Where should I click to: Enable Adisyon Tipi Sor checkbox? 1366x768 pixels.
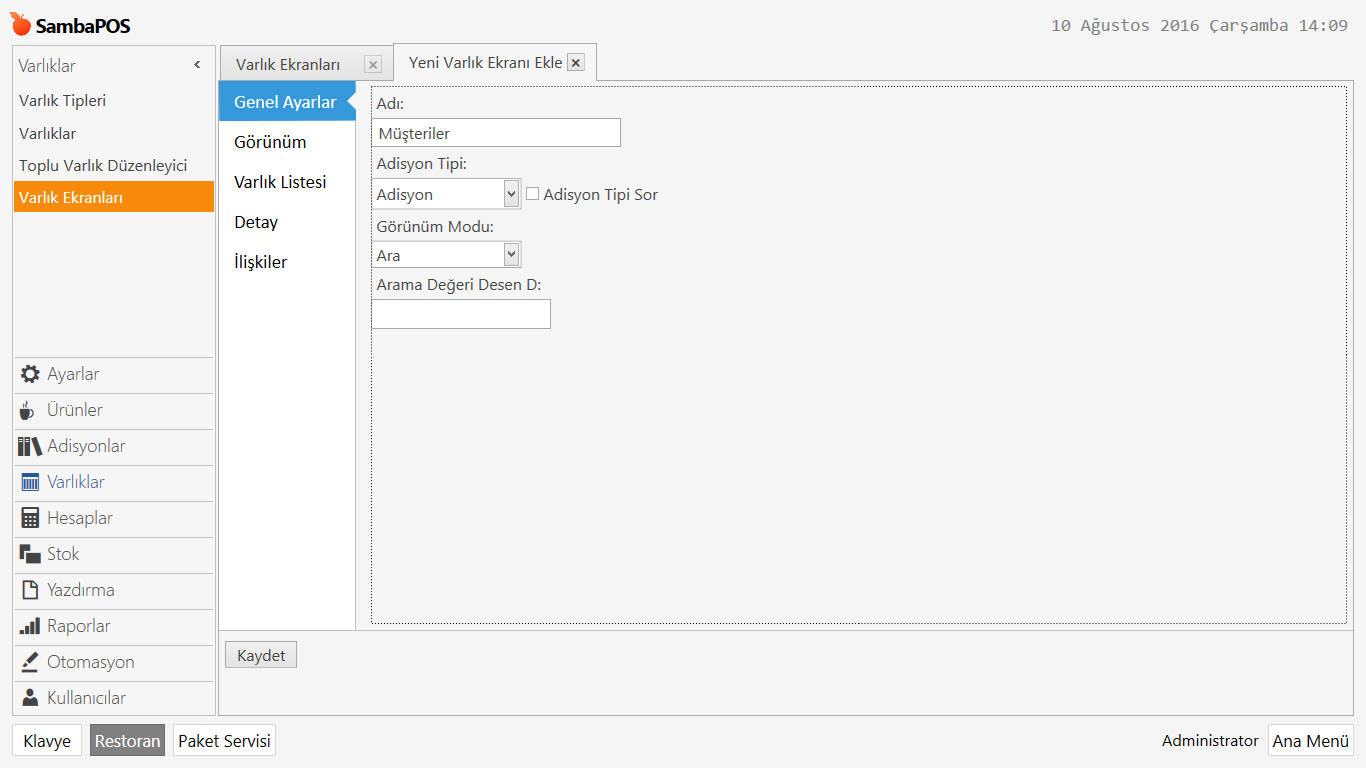coord(532,194)
